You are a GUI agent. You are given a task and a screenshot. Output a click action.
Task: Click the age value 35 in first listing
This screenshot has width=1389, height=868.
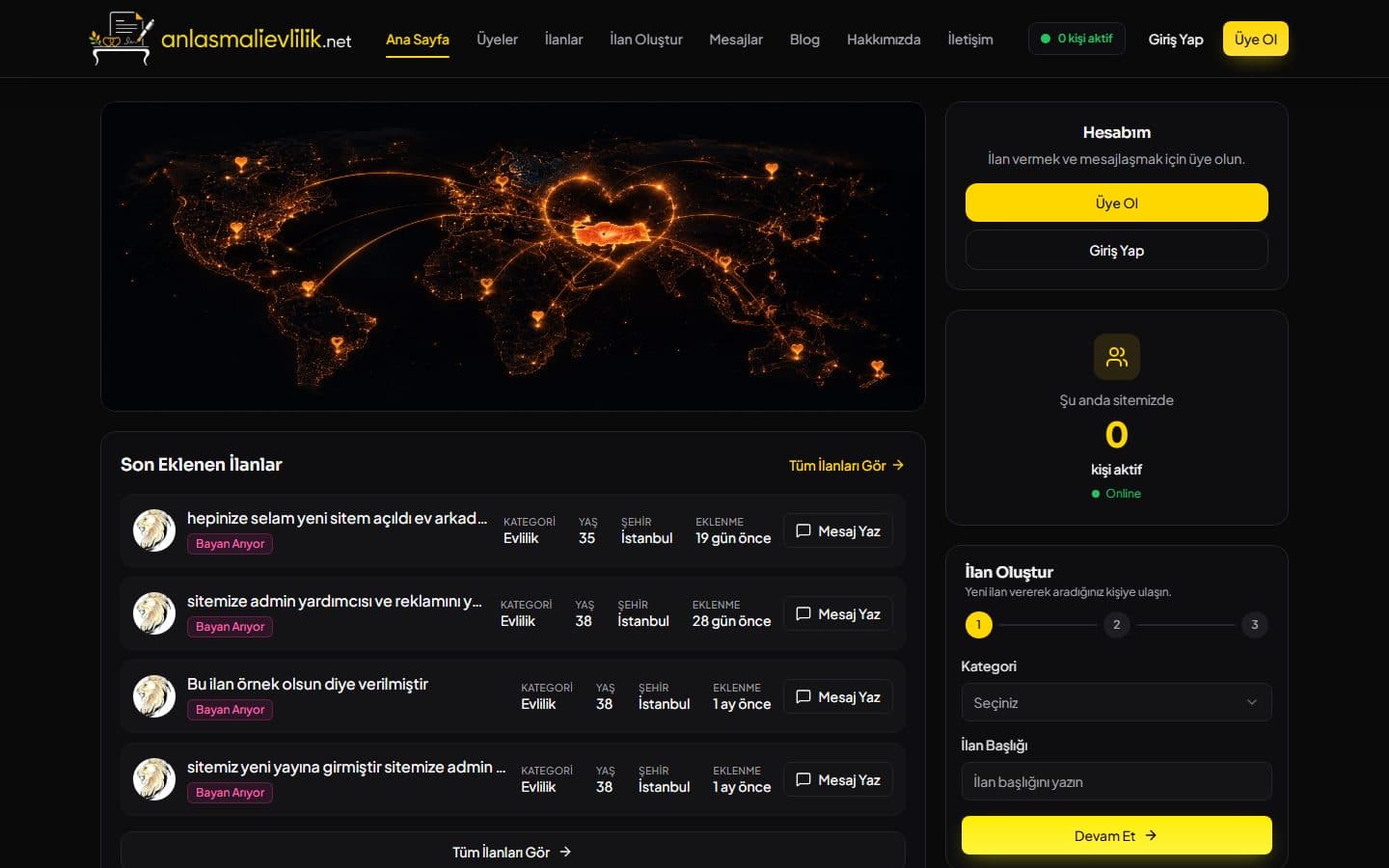point(586,538)
